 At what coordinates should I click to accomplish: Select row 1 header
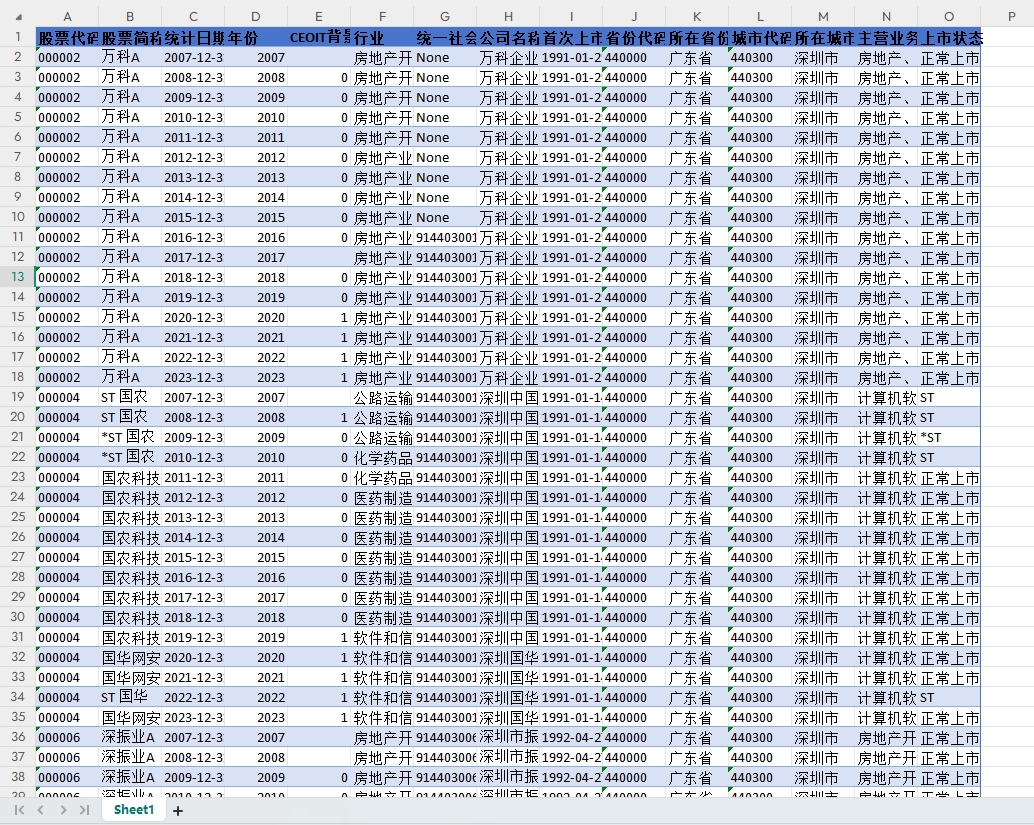click(18, 37)
